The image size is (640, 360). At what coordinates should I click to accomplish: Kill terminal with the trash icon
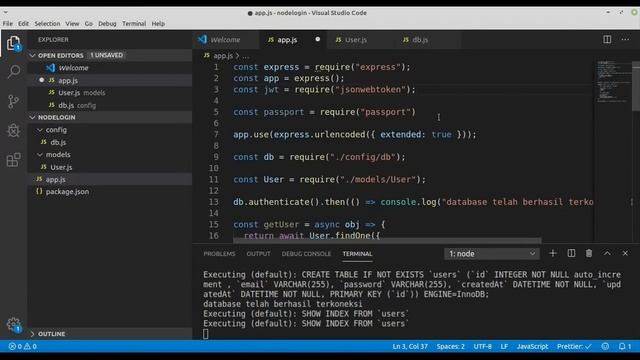pyautogui.click(x=589, y=253)
